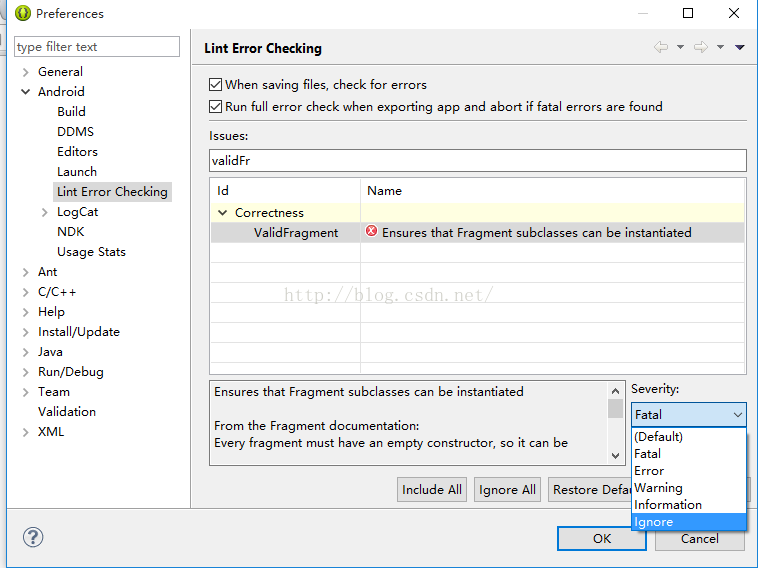Viewport: 758px width, 568px height.
Task: Toggle 'Run full error check when exporting'
Action: click(216, 106)
